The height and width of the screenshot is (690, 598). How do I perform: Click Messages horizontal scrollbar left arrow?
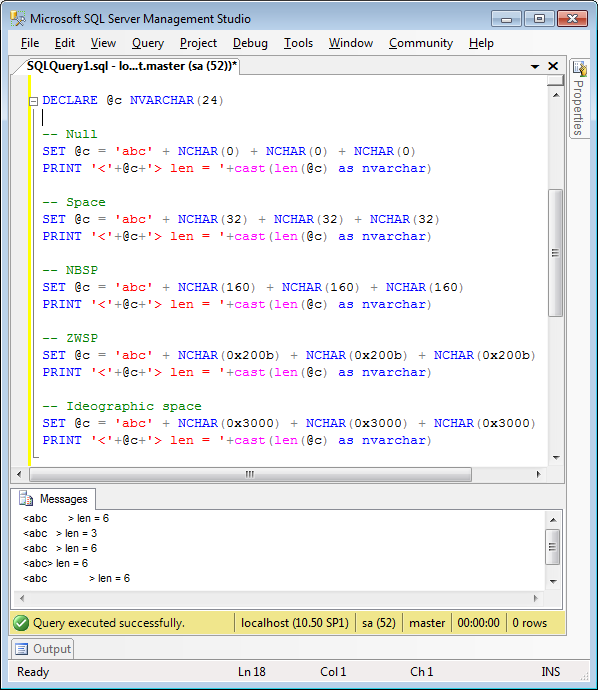pos(22,598)
